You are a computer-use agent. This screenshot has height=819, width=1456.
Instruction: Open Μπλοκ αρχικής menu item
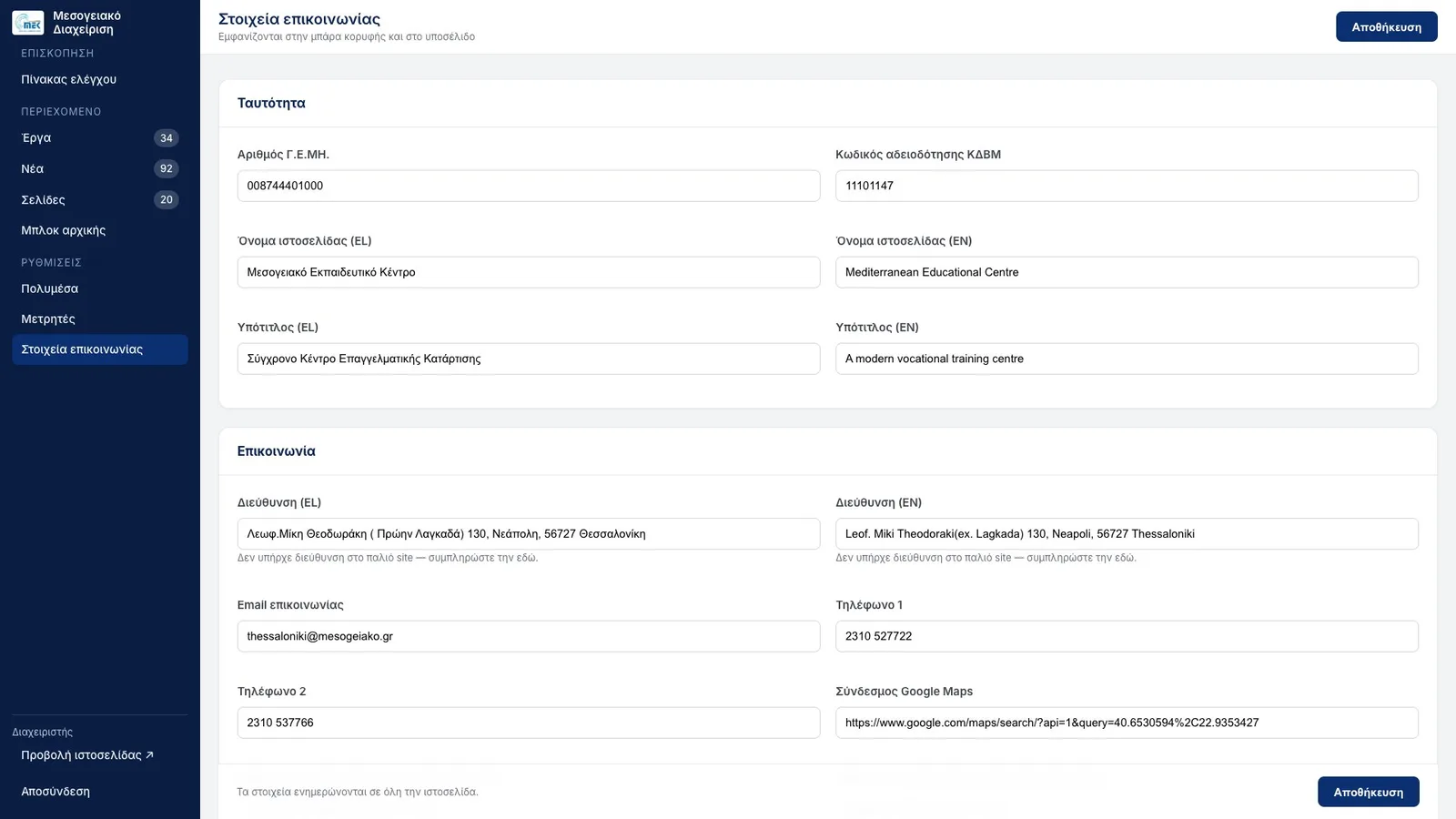(x=100, y=230)
